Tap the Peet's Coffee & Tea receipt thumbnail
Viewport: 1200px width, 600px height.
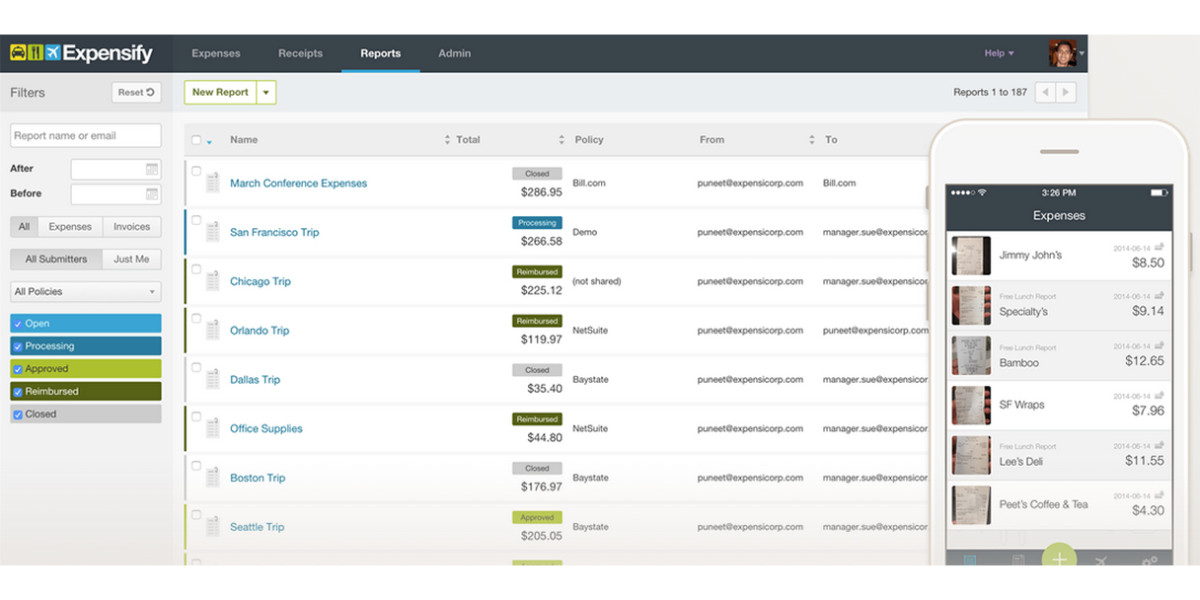click(971, 505)
